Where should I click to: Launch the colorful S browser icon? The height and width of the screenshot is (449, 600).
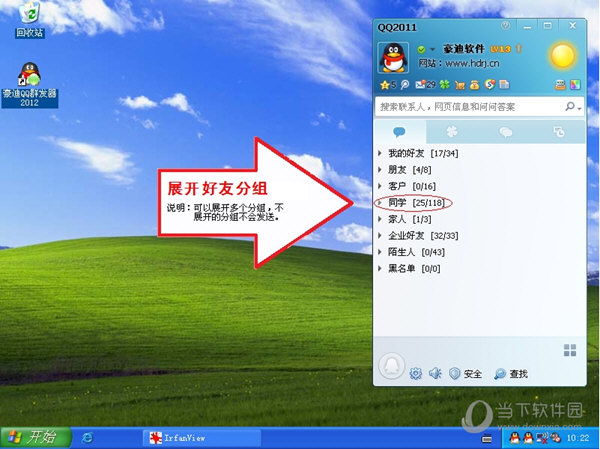pos(490,84)
